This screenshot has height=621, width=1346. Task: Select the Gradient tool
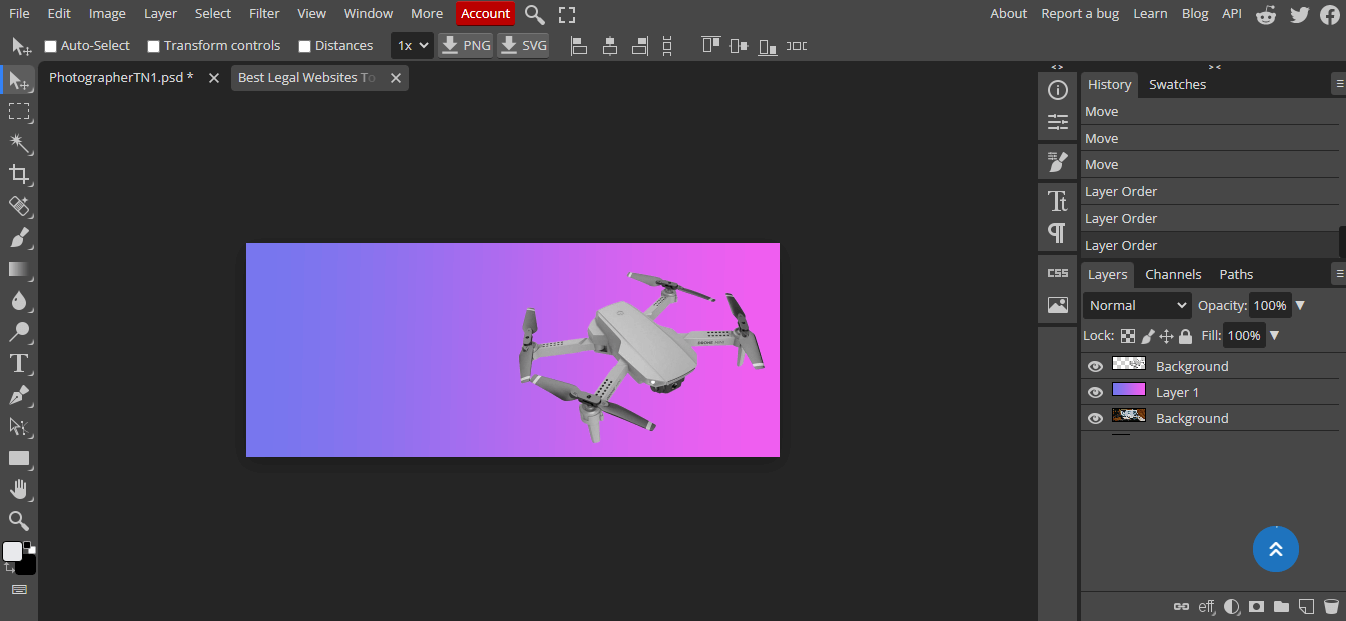point(19,269)
